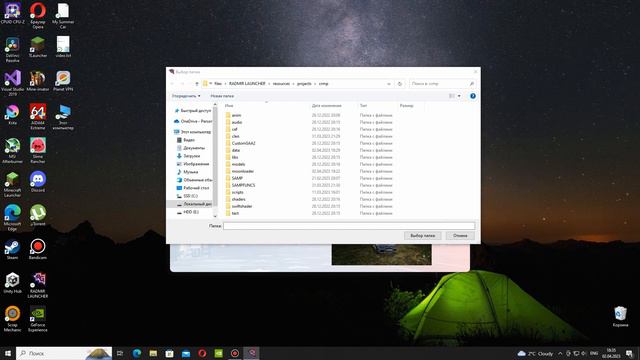Open the DaVinci Resolve desktop shortcut
Screen dimensions: 640x360
(12, 49)
